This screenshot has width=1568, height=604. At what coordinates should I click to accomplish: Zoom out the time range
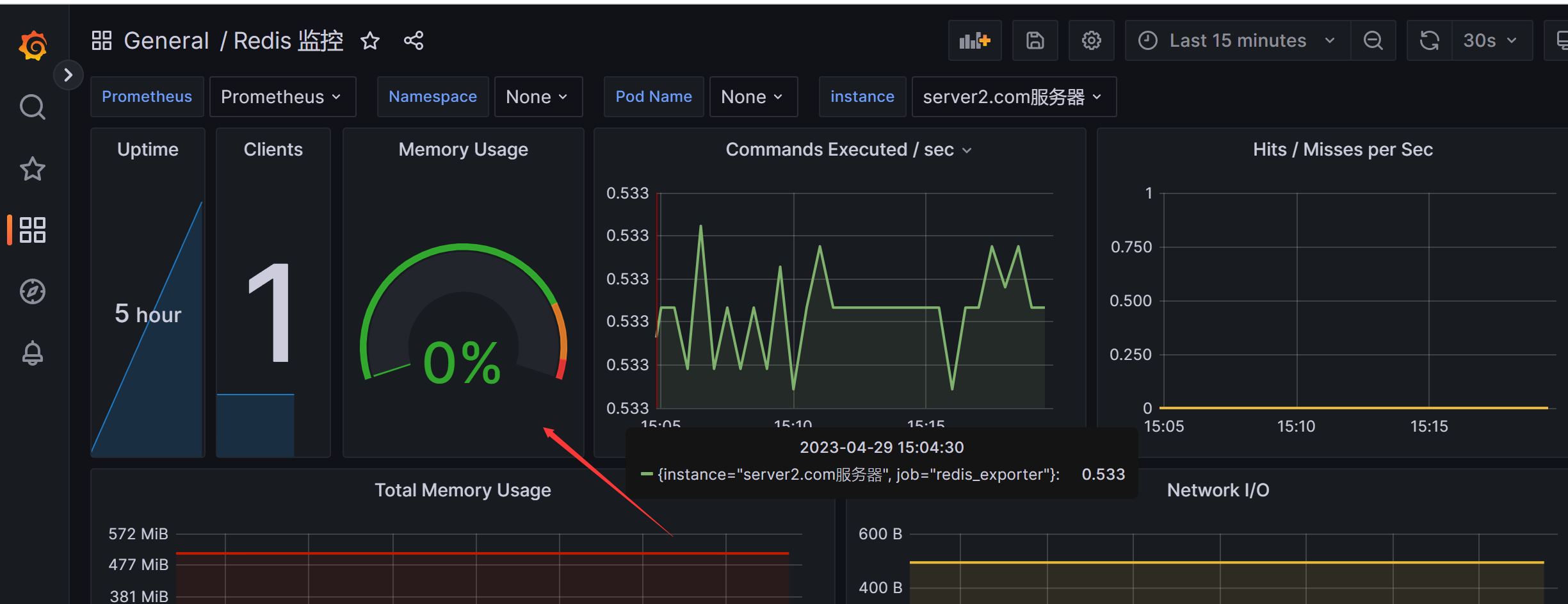[x=1373, y=40]
